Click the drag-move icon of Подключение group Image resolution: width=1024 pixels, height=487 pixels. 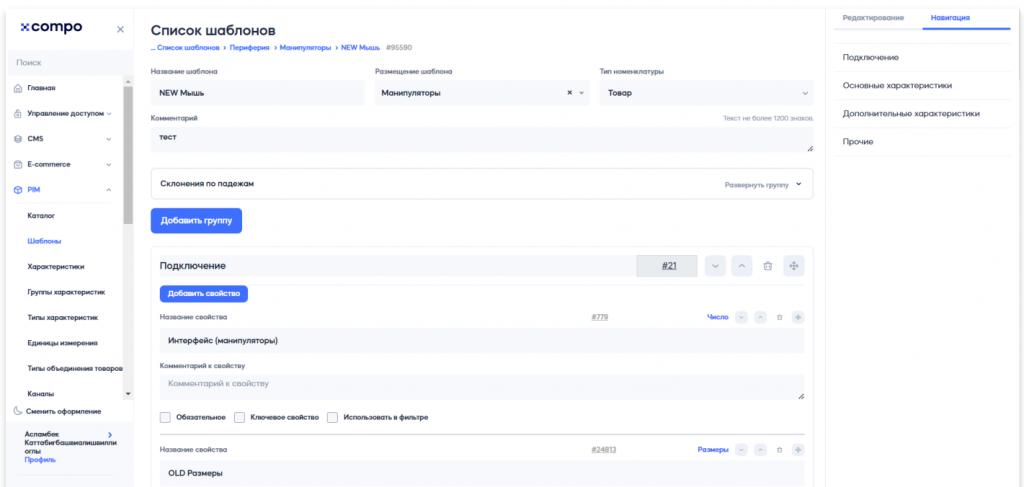coord(794,266)
